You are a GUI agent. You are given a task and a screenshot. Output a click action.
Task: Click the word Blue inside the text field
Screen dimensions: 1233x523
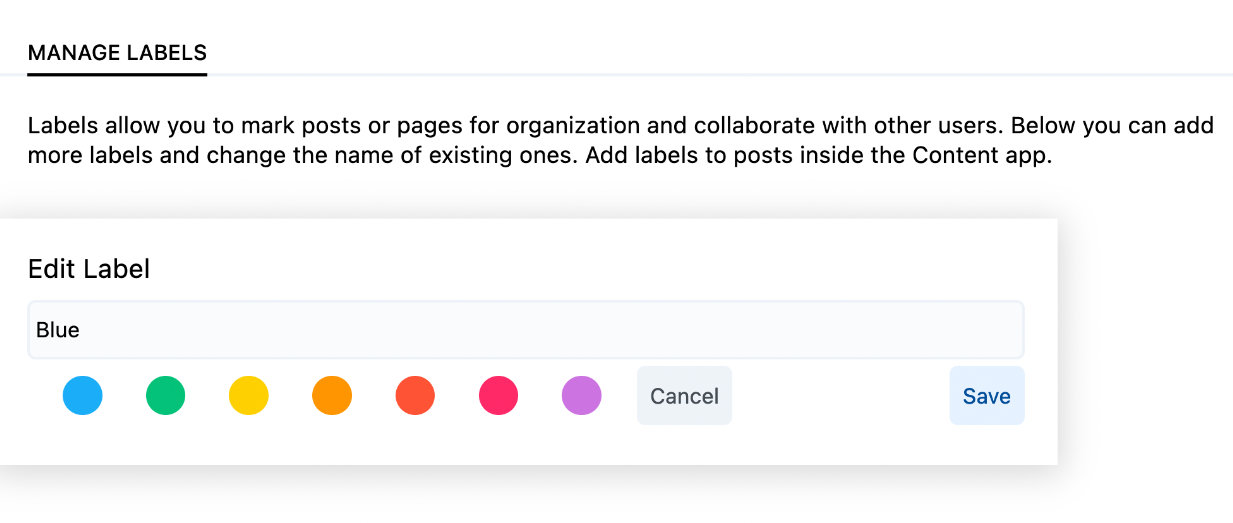(58, 330)
